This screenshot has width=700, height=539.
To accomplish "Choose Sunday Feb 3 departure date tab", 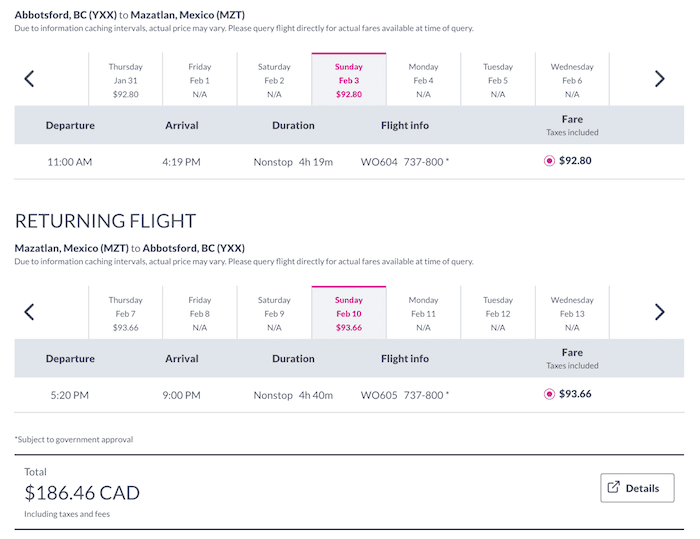I will [349, 79].
